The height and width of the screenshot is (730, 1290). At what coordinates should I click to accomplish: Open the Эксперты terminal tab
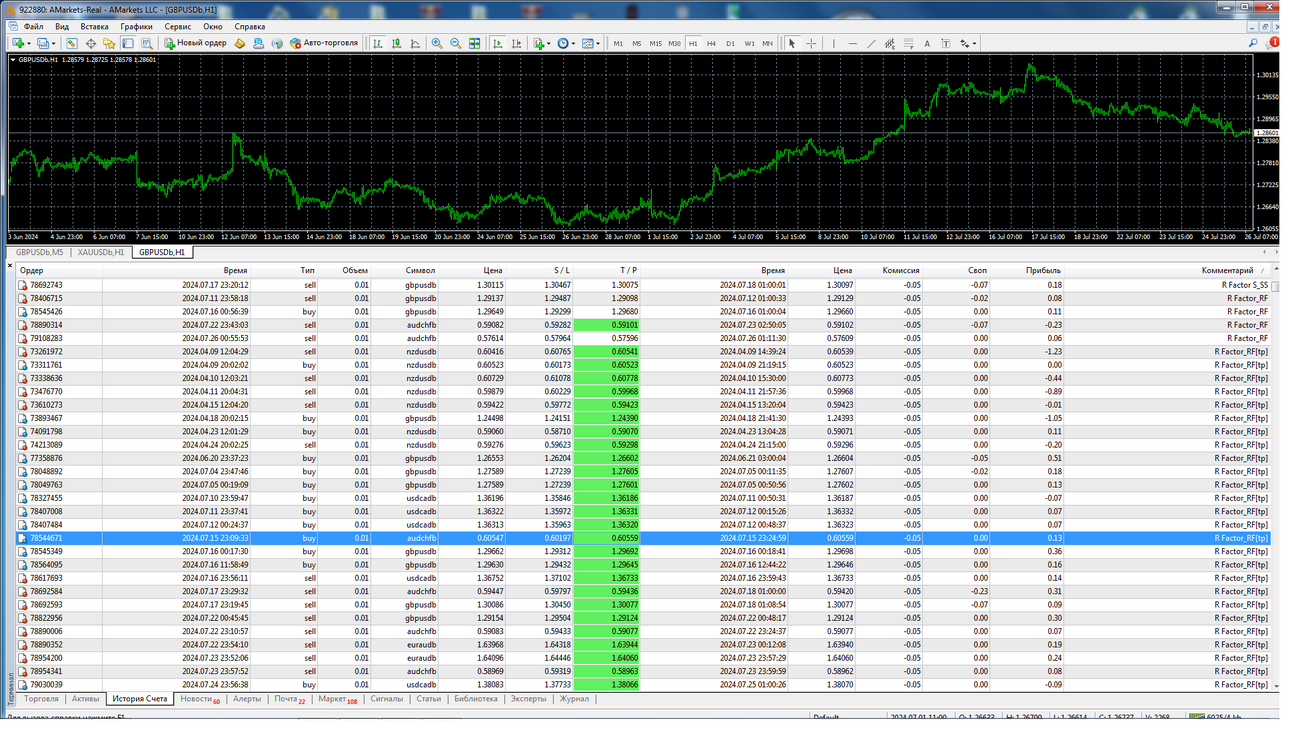point(528,699)
